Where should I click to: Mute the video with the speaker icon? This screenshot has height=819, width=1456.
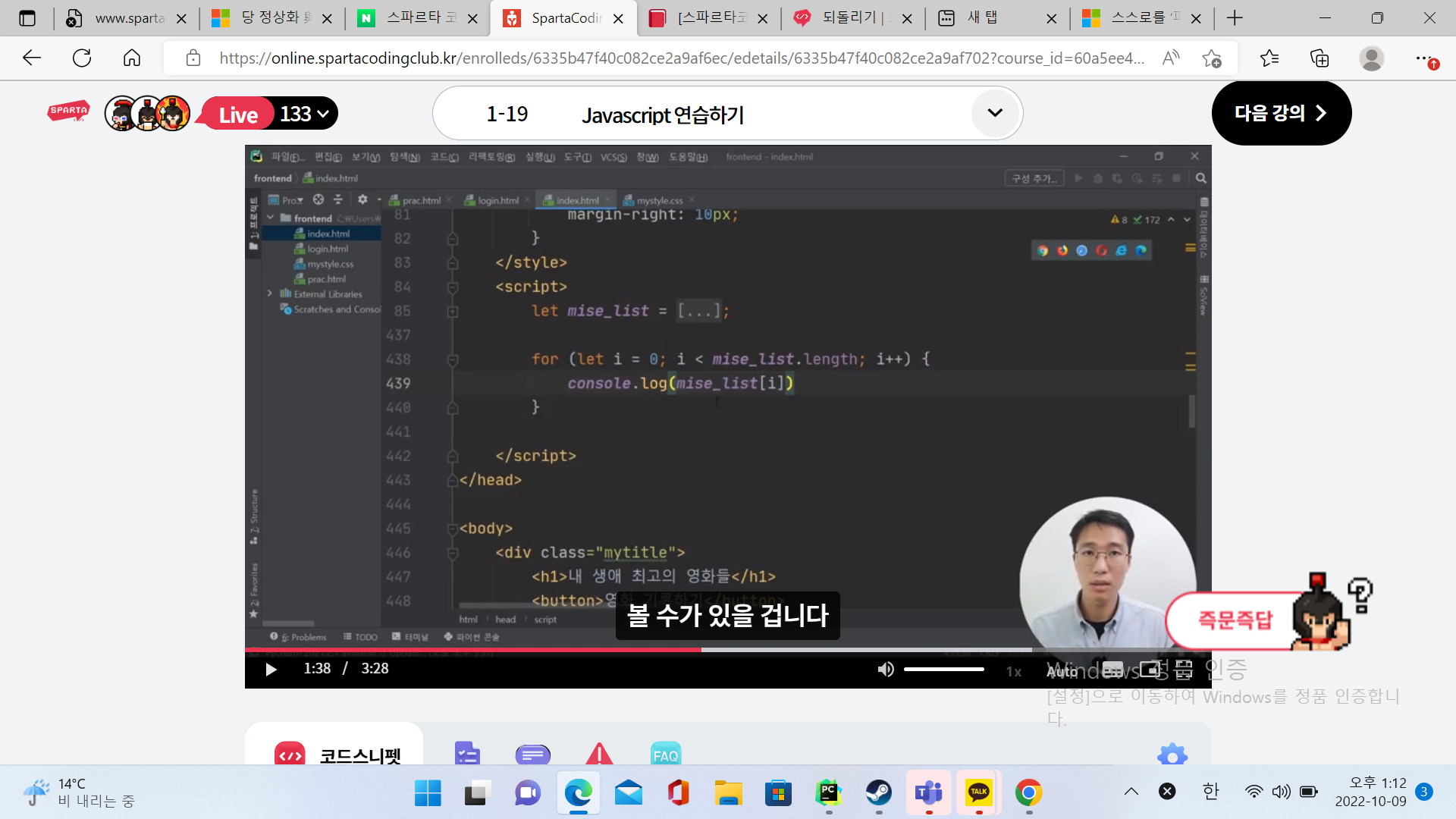tap(886, 669)
